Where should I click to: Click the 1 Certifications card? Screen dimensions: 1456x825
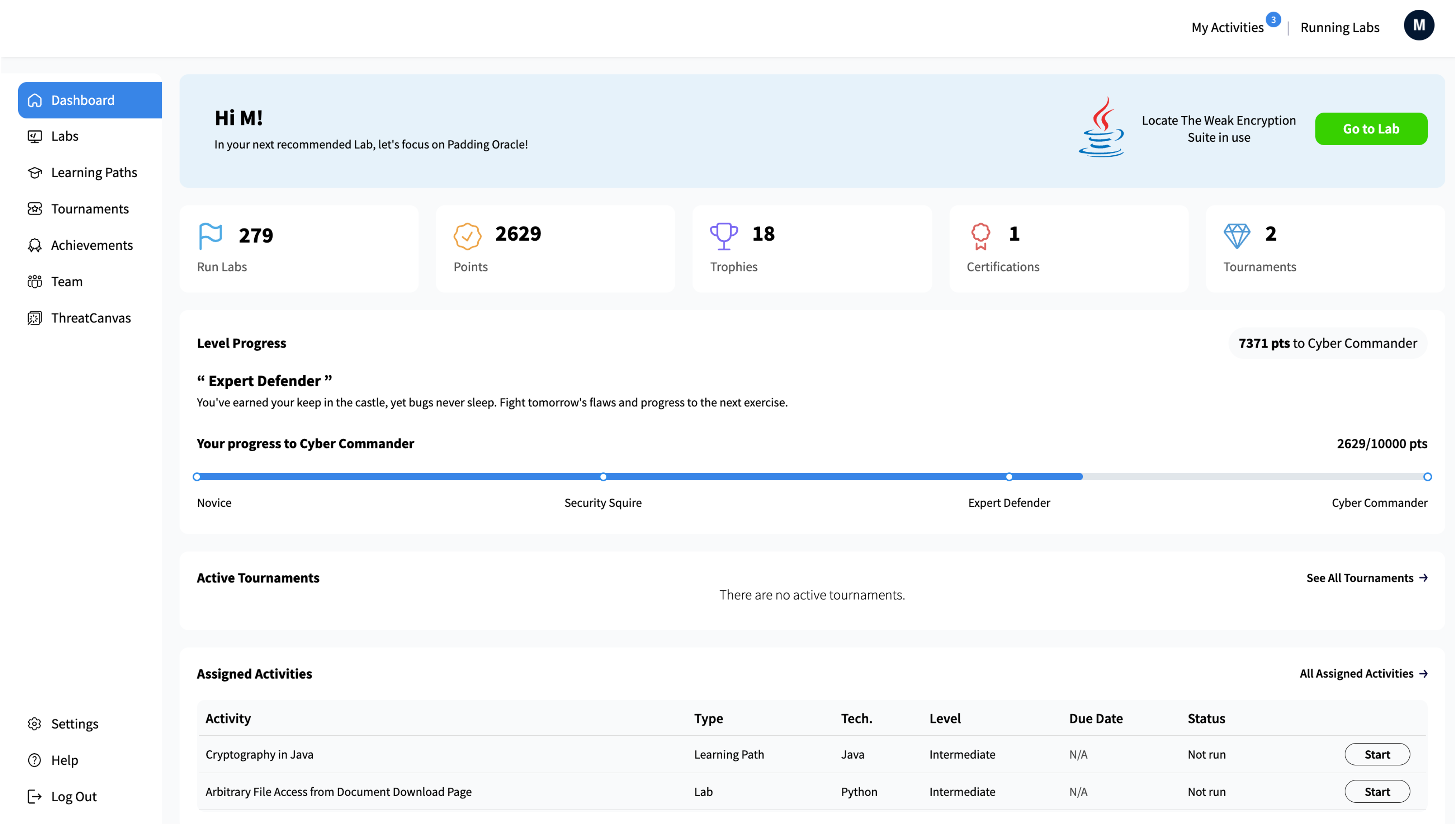click(1069, 249)
